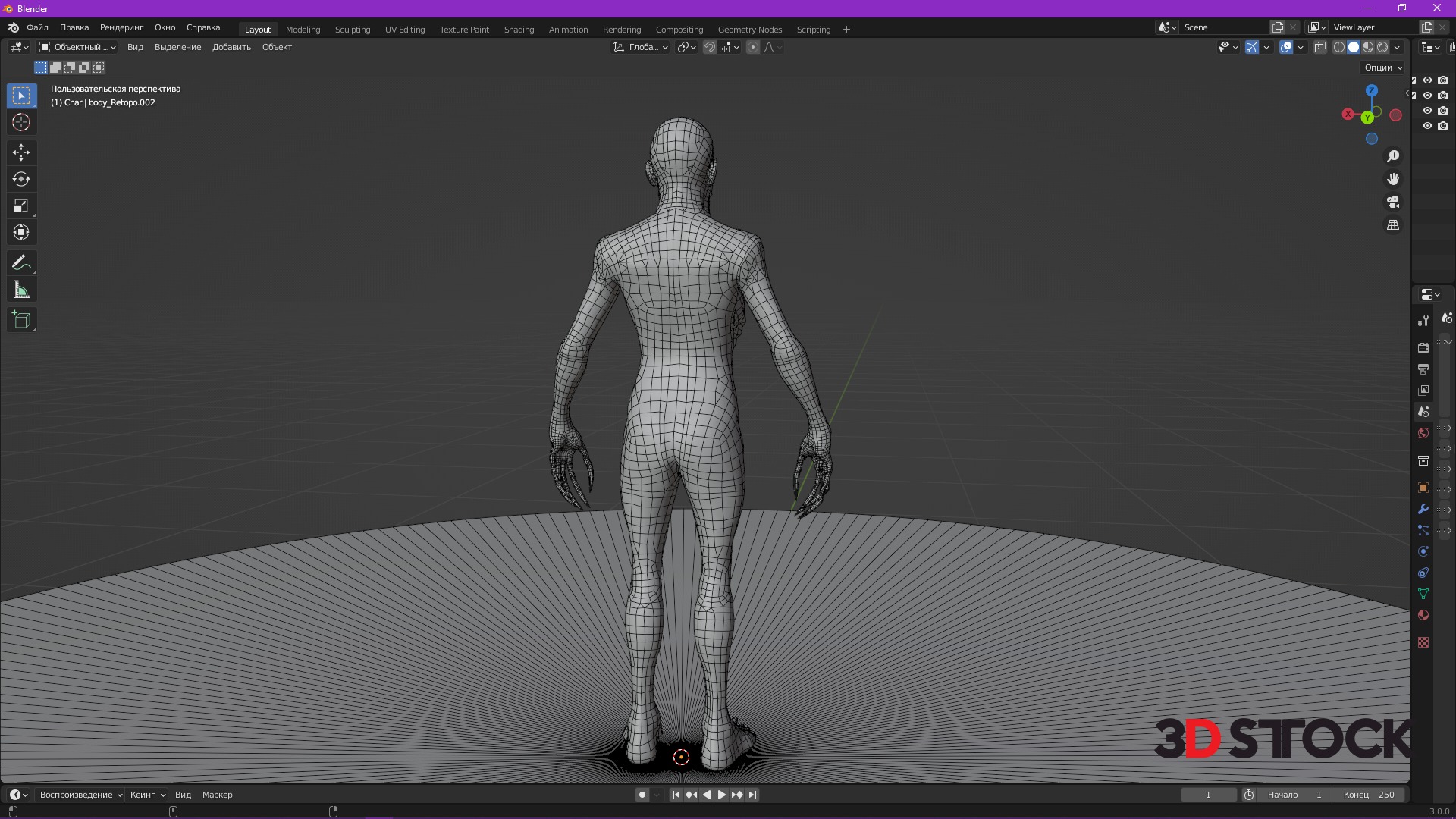
Task: Activate the Annotate pencil tool
Action: 21,263
